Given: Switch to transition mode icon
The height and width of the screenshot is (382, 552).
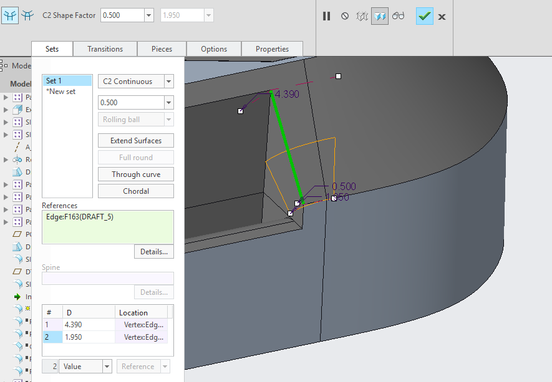Looking at the screenshot, I should pos(27,15).
